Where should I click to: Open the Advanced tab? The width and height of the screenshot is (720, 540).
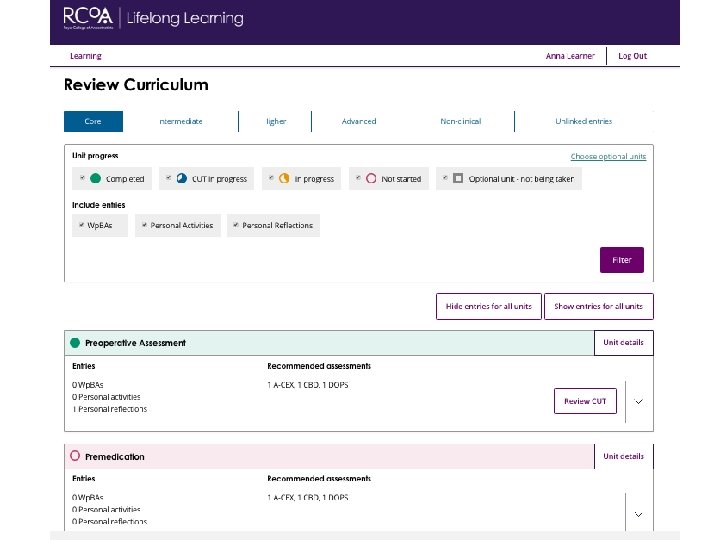tap(359, 121)
